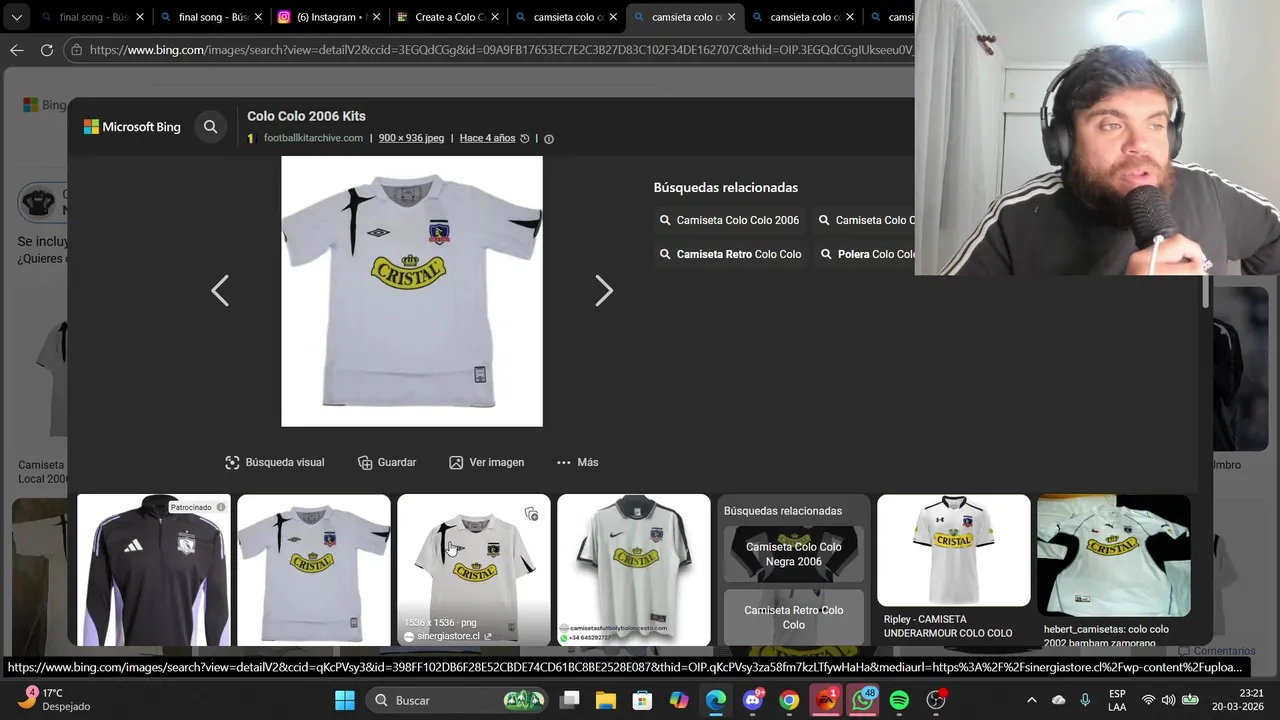Open hebert_camisetas Colo Colo 2002 thumbnail
The width and height of the screenshot is (1280, 720).
(x=1114, y=555)
